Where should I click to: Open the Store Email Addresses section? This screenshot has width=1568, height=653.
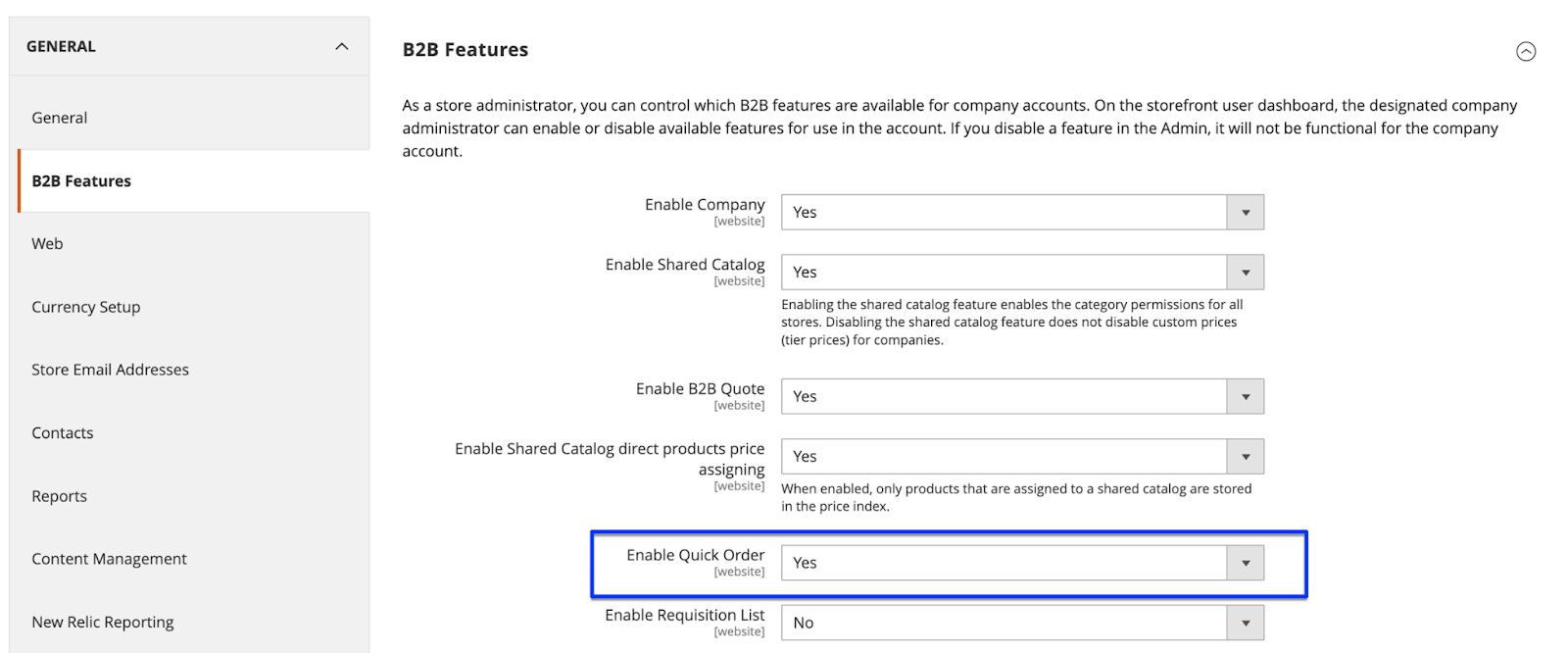[110, 370]
